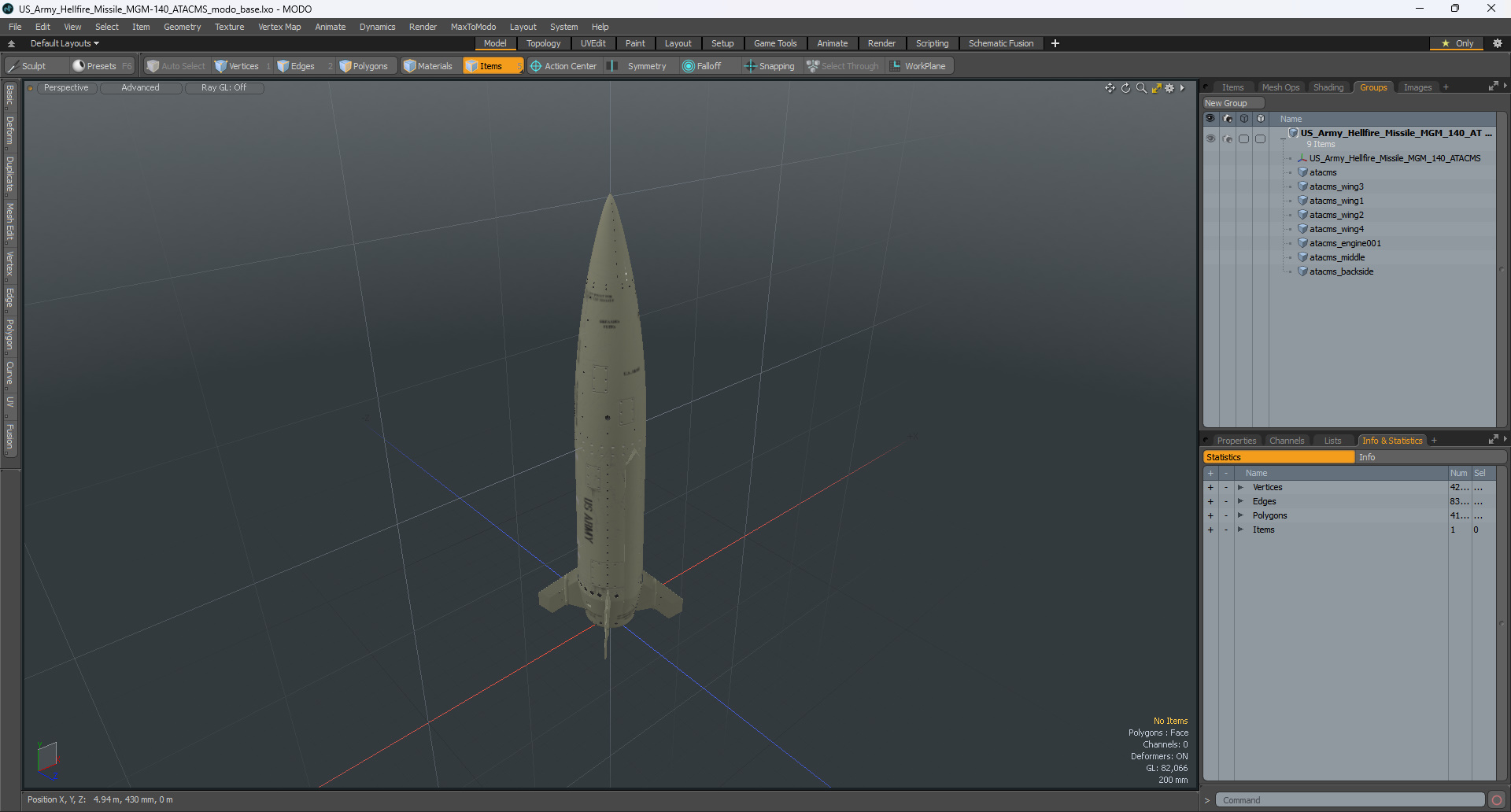Expand the Edges statistics row
1511x812 pixels.
1240,502
